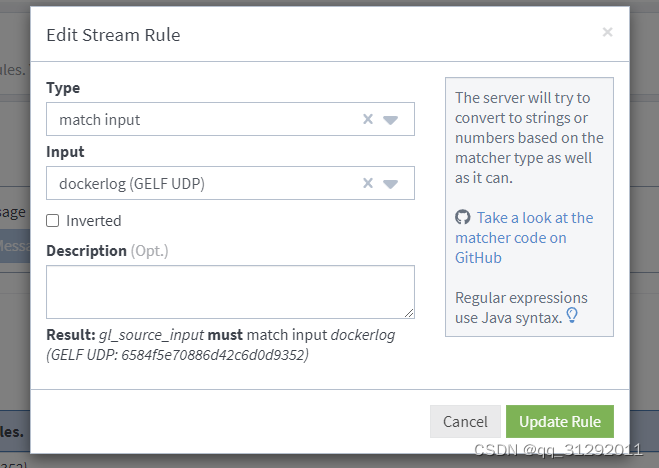
Task: Click the green Update Rule button
Action: click(559, 421)
